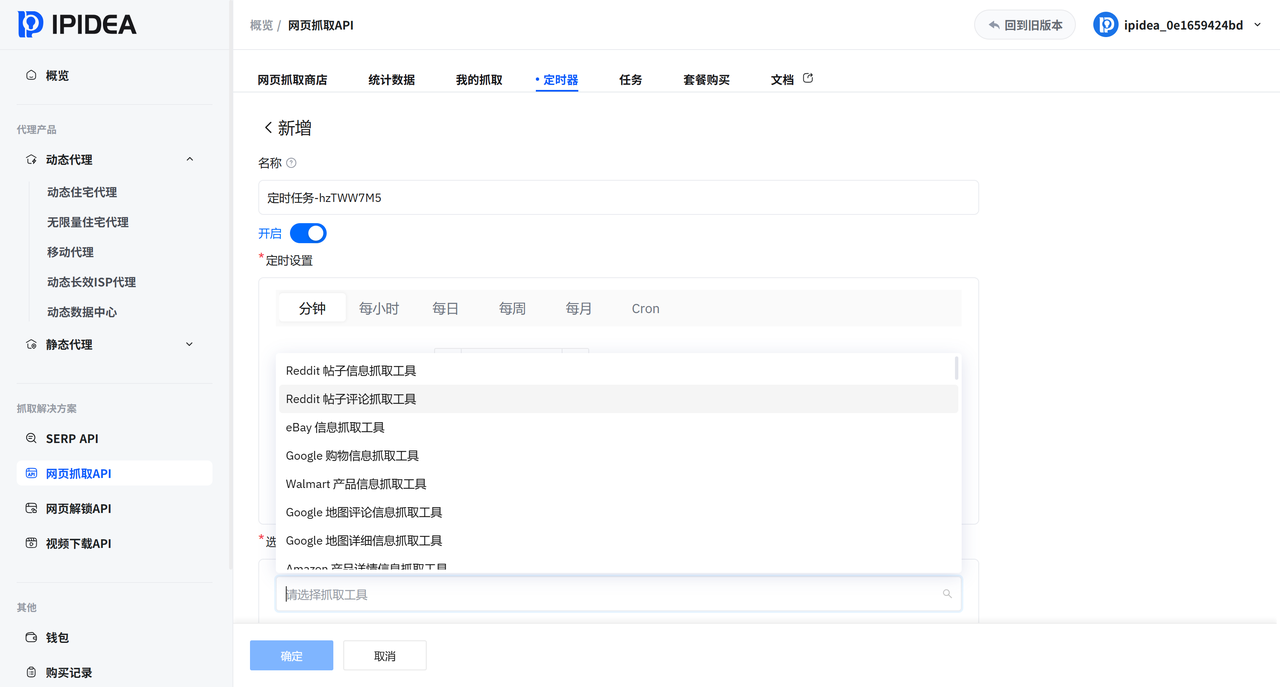Choose Google 地图详细信息抓取工具 option

point(618,541)
